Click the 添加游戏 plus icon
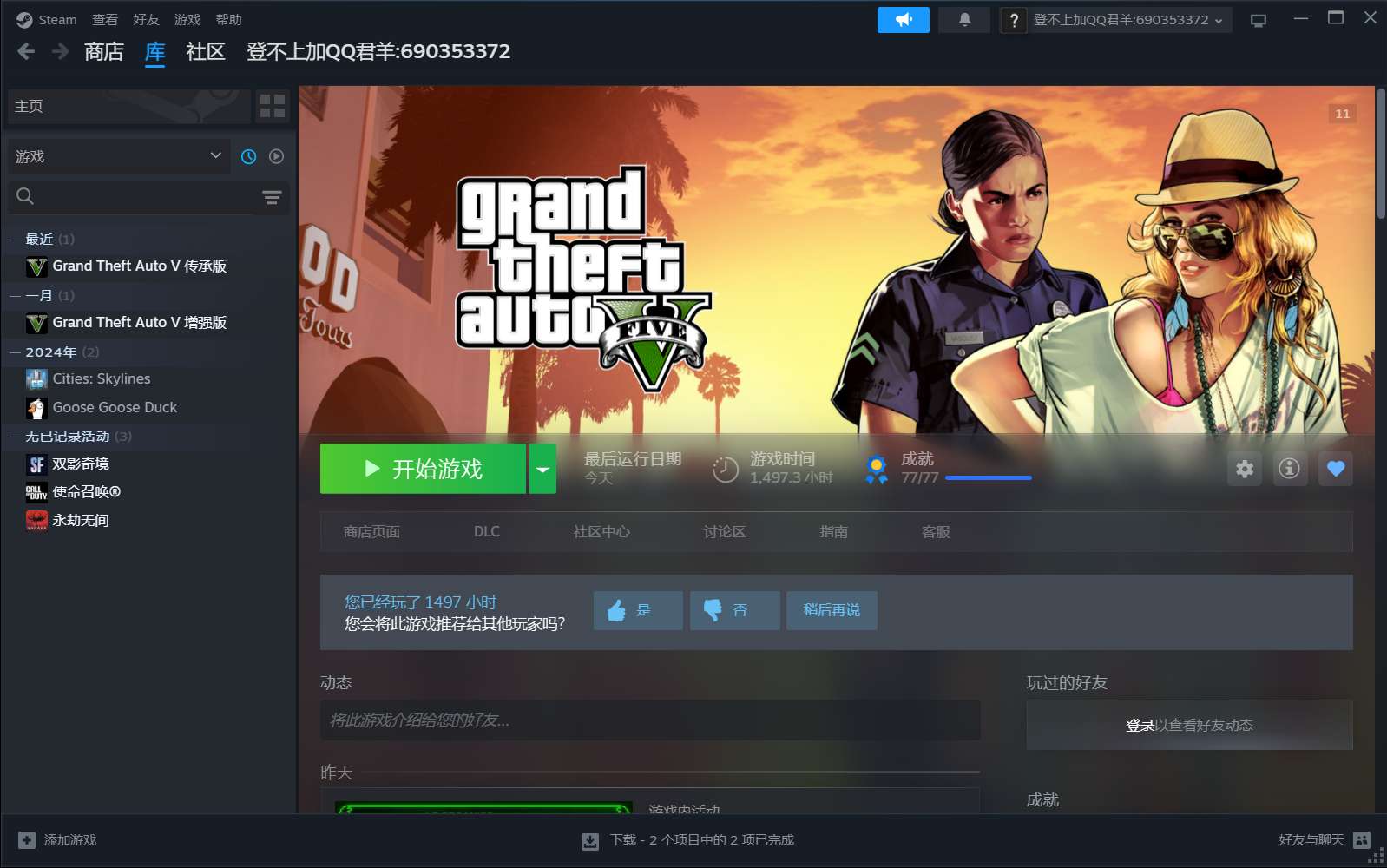Image resolution: width=1387 pixels, height=868 pixels. point(27,840)
